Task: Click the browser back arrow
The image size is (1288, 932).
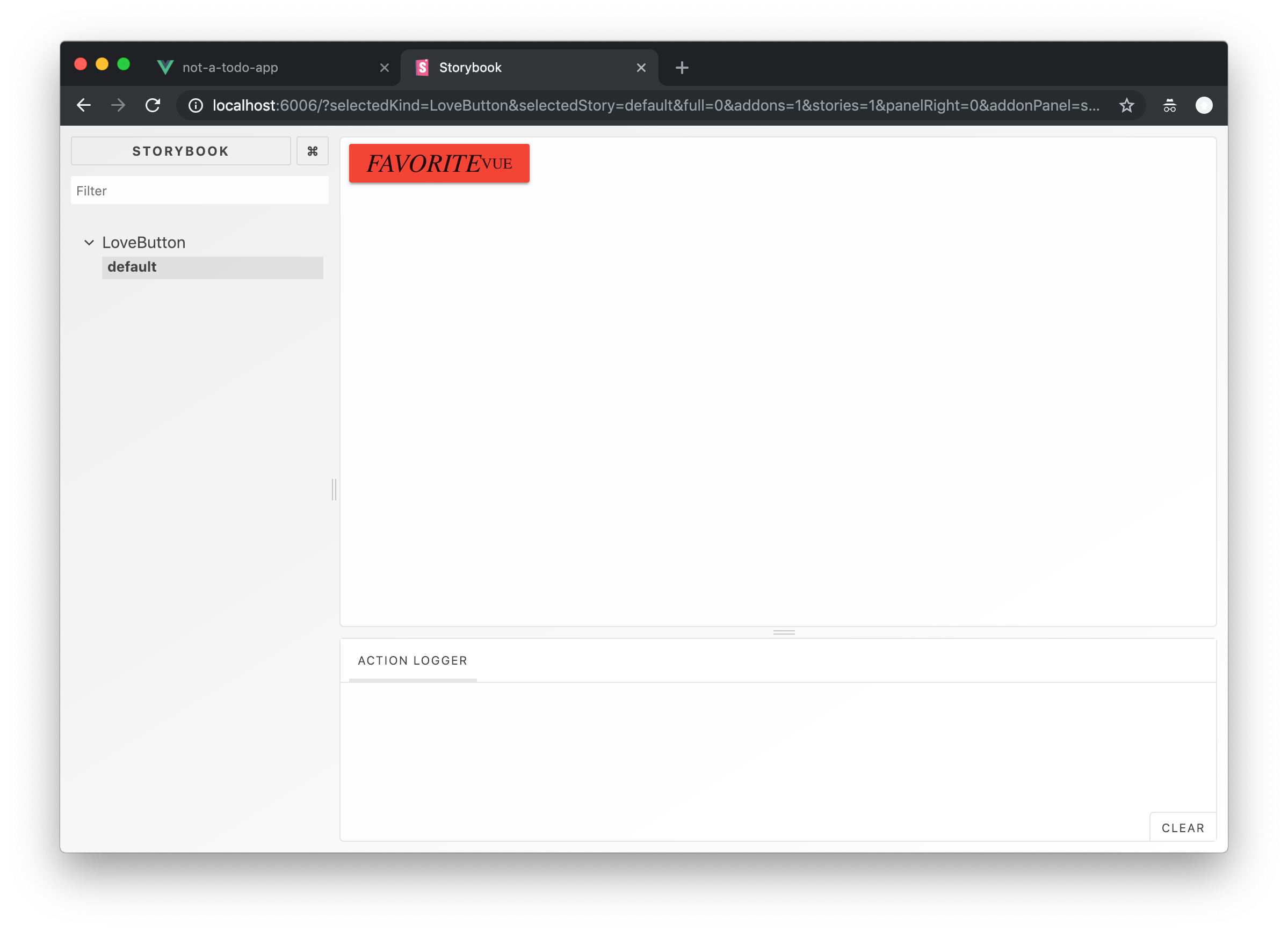Action: (84, 105)
